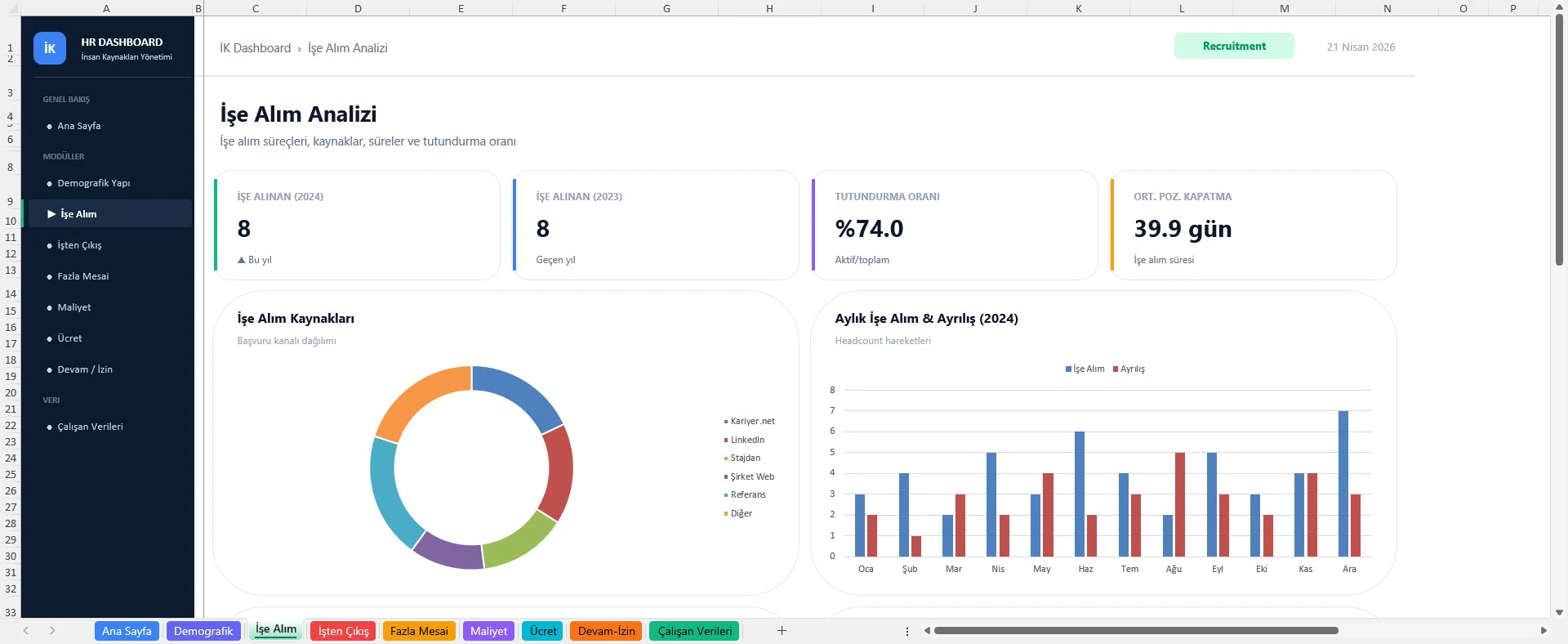Click the sheet tab options dots icon
The width and height of the screenshot is (1568, 644).
(907, 631)
